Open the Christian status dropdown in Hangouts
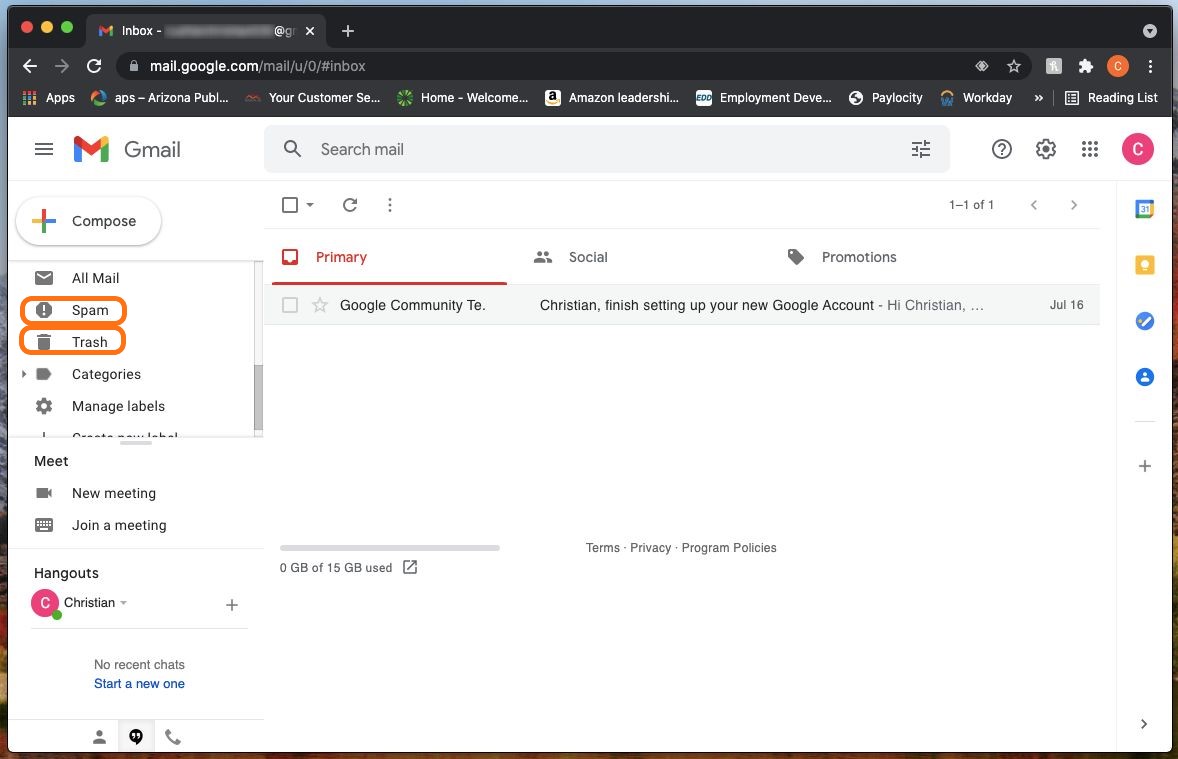The width and height of the screenshot is (1178, 759). (124, 603)
